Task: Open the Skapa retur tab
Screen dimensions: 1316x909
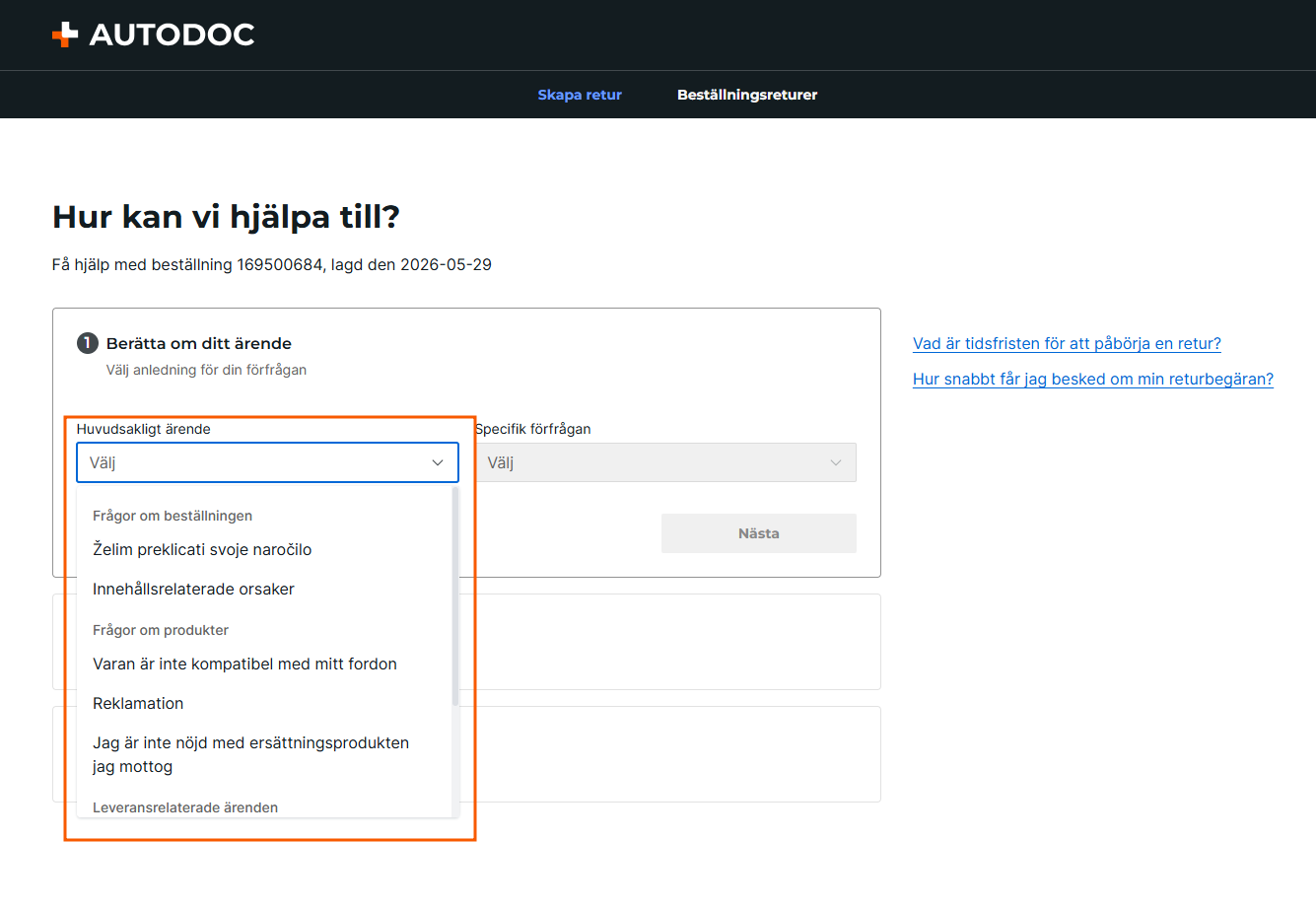Action: click(580, 95)
